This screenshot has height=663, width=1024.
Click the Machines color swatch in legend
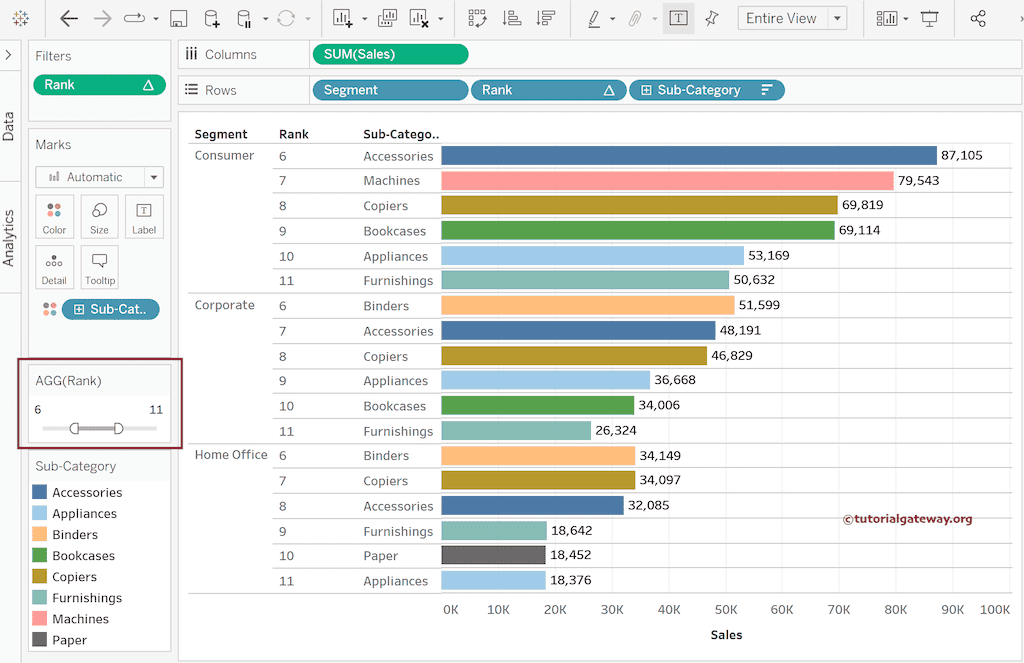(x=39, y=619)
